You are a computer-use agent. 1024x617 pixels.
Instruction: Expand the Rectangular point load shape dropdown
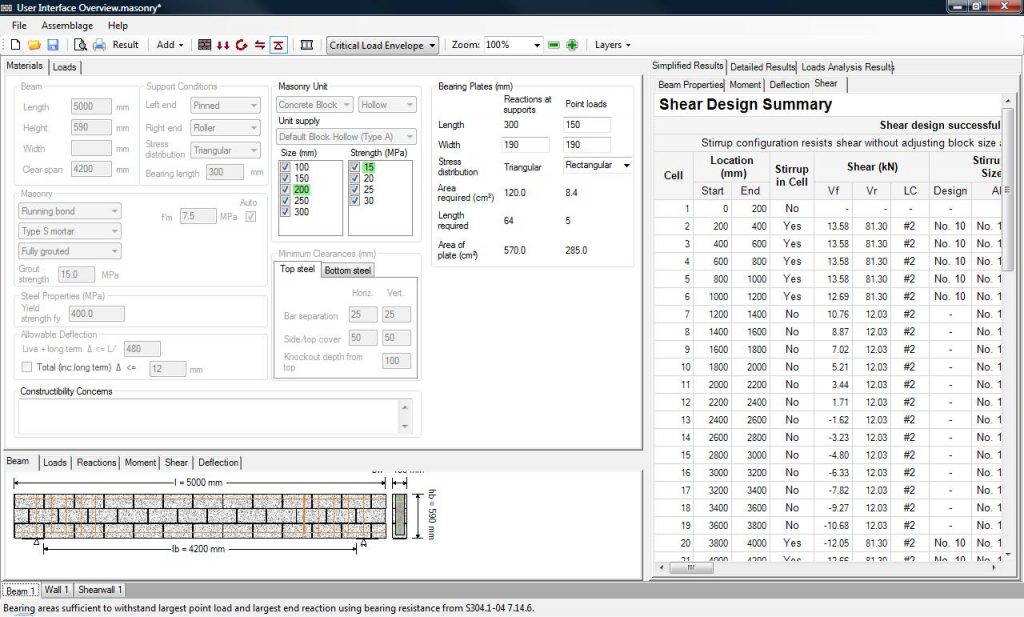click(597, 164)
